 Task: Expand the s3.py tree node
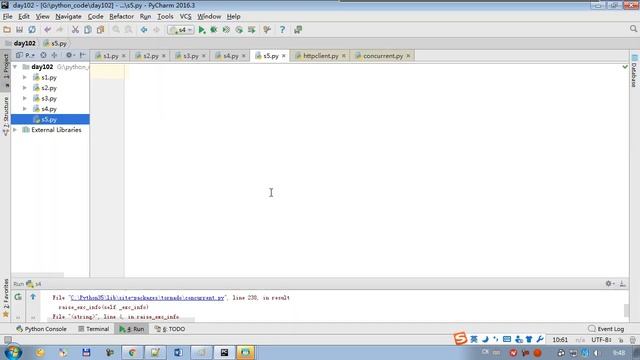tap(25, 98)
